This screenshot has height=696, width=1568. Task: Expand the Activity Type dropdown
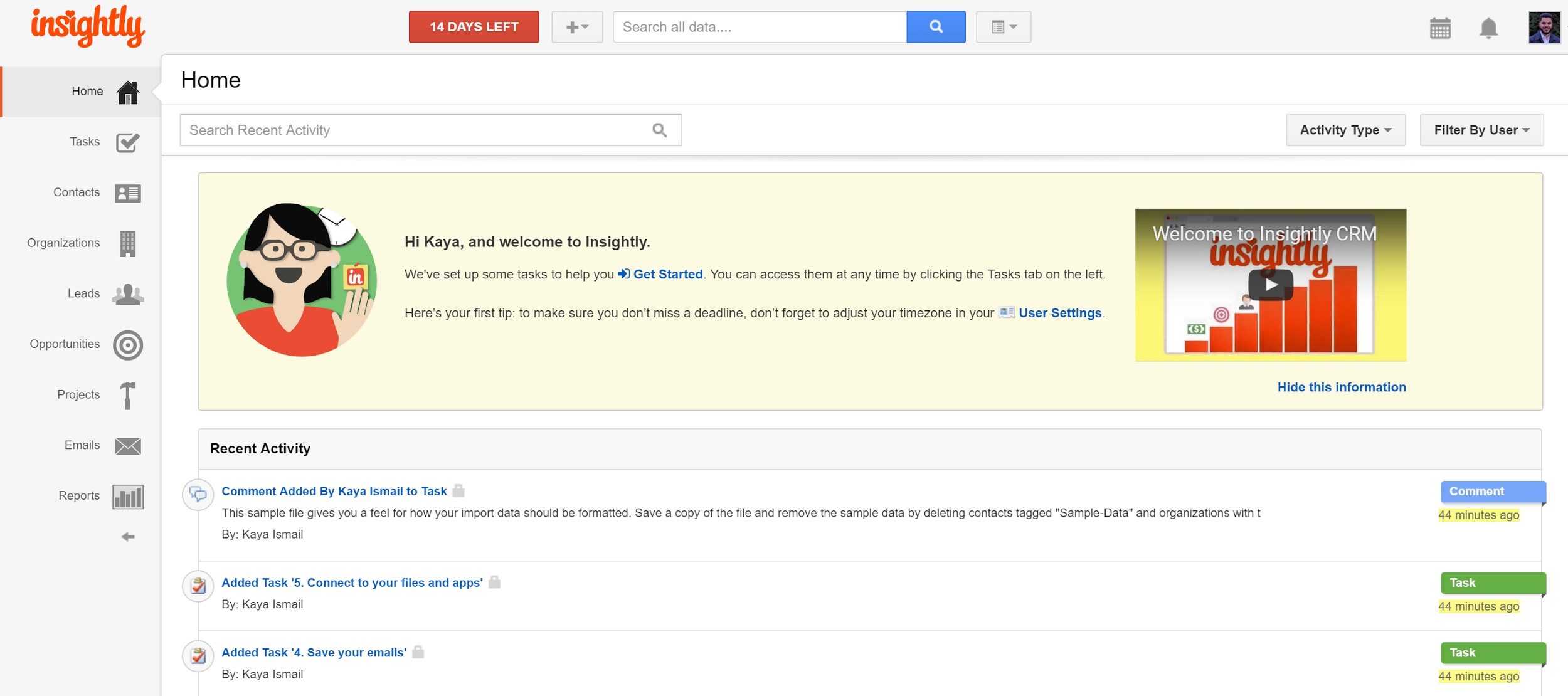tap(1345, 130)
